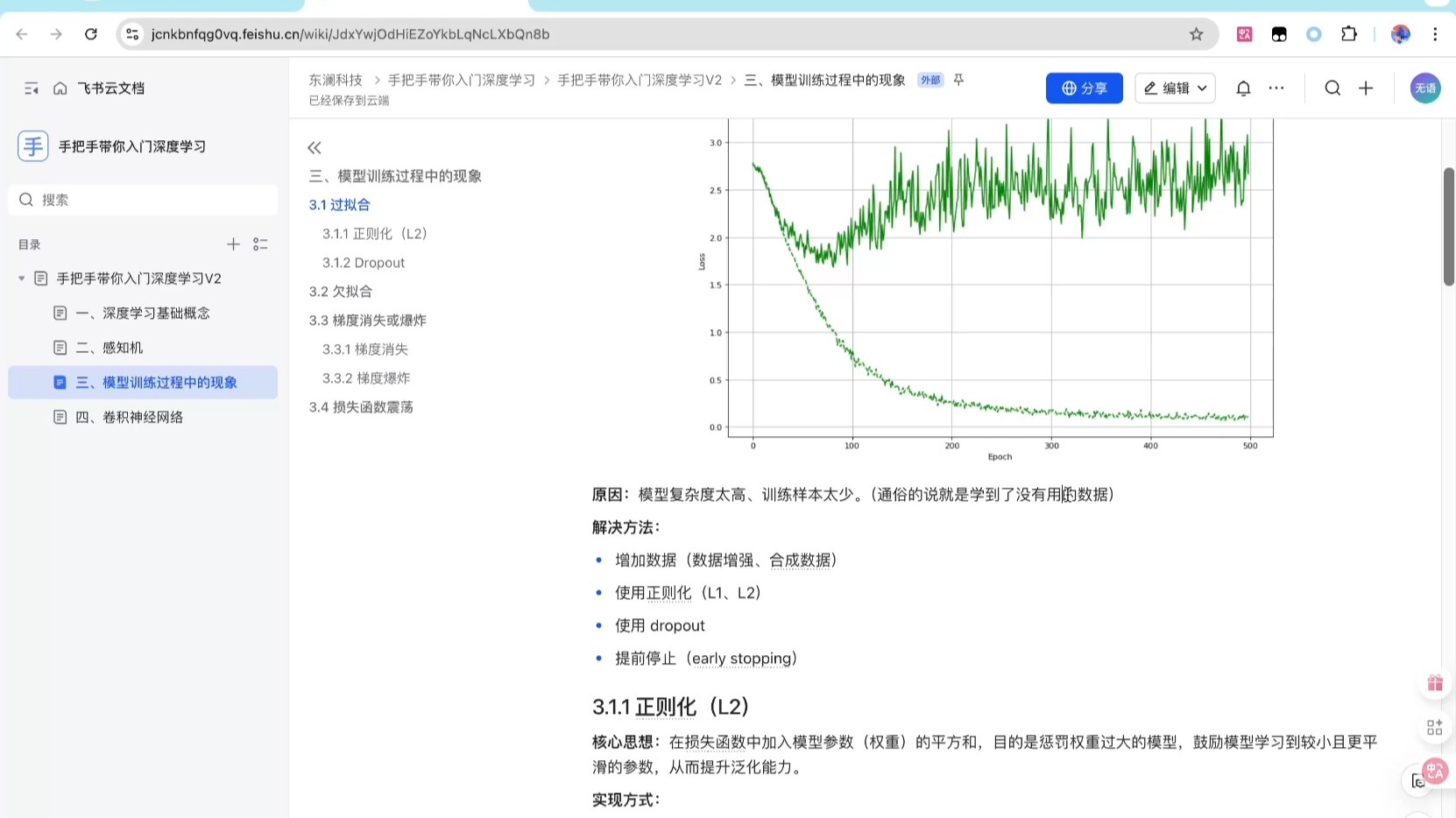The image size is (1456, 818).
Task: Jump to outline heading 3.2 欠拟合
Action: point(341,292)
